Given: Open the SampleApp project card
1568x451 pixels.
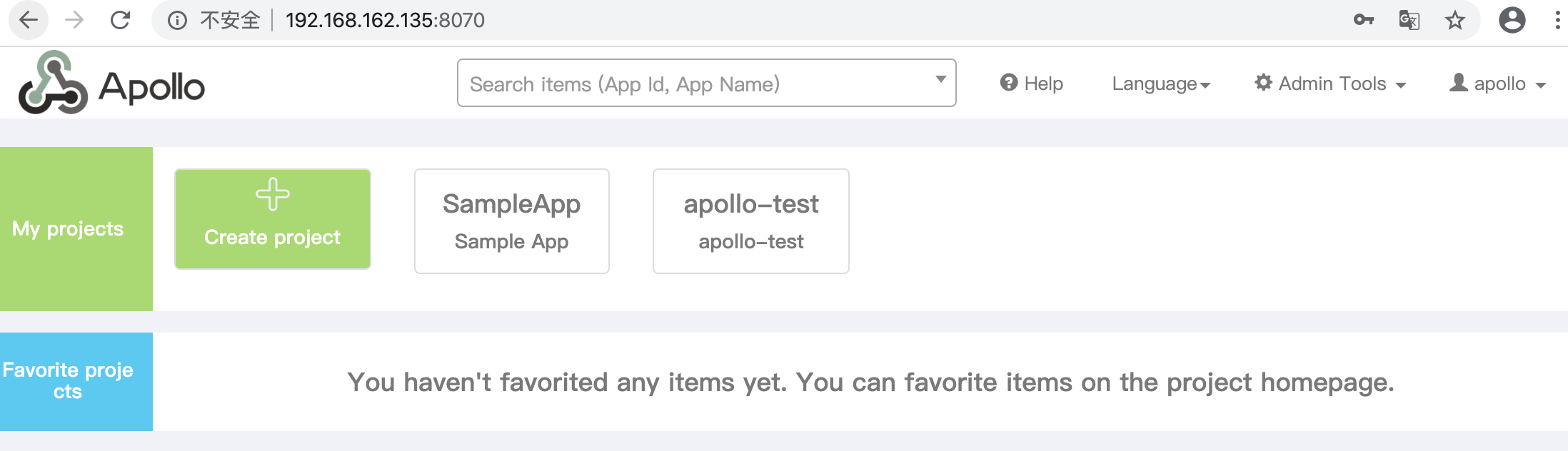Looking at the screenshot, I should pyautogui.click(x=512, y=221).
